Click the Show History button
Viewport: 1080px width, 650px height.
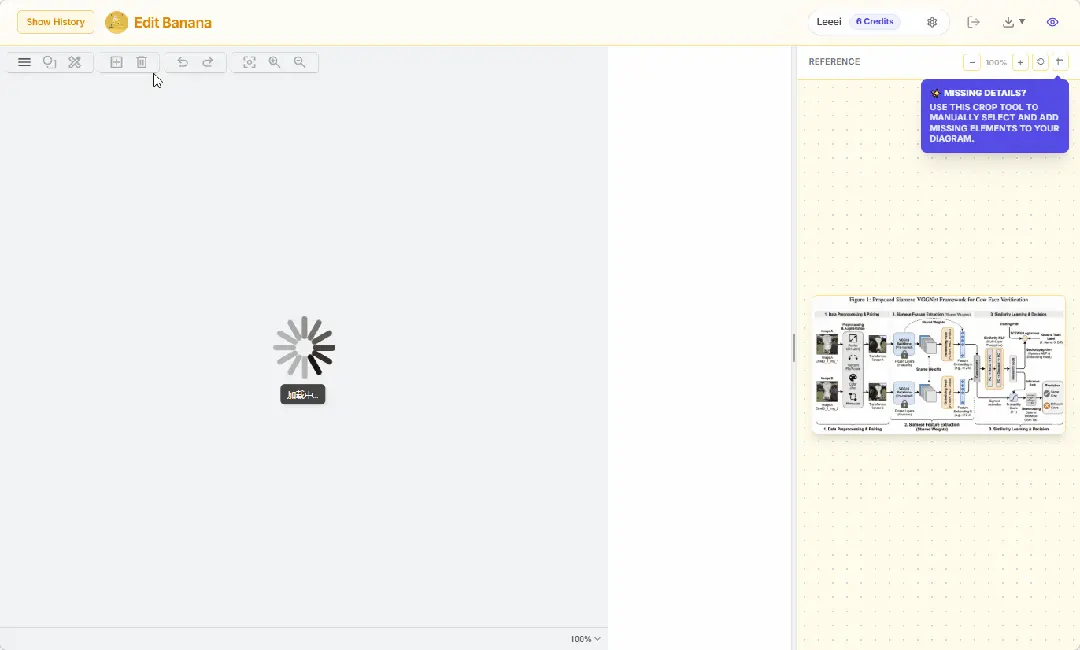56,22
